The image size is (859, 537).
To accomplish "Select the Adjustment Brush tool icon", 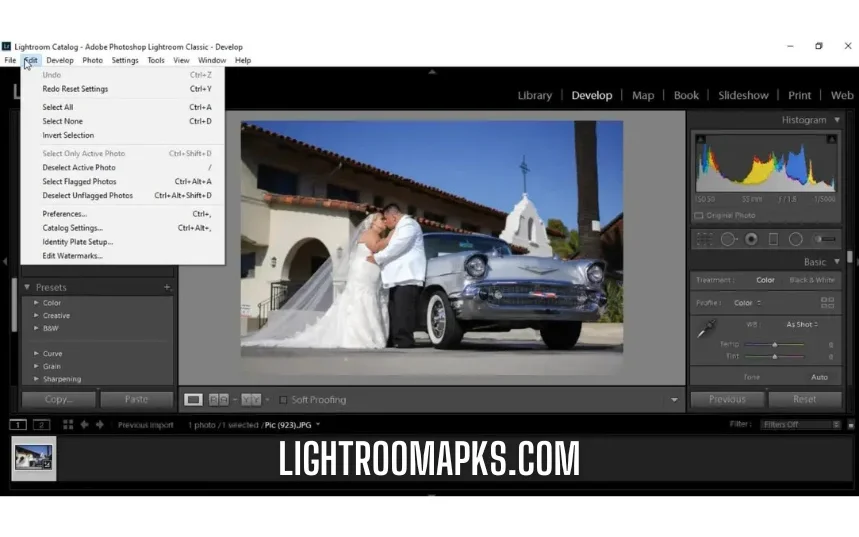I will point(824,239).
